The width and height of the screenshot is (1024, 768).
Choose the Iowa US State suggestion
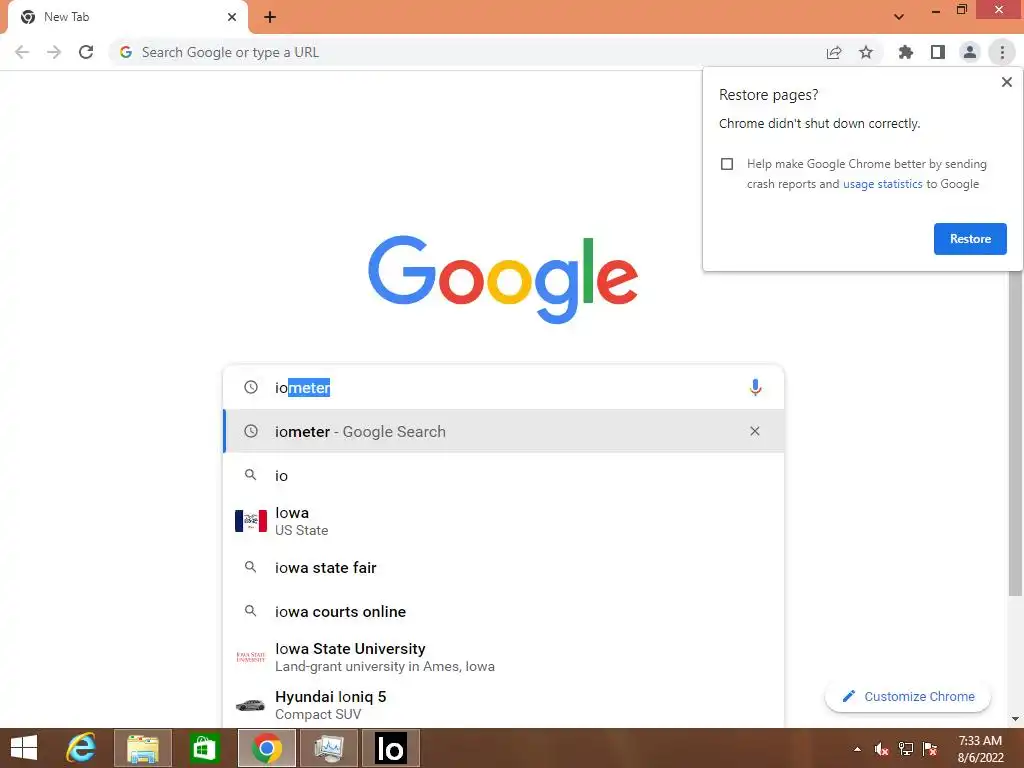coord(503,521)
